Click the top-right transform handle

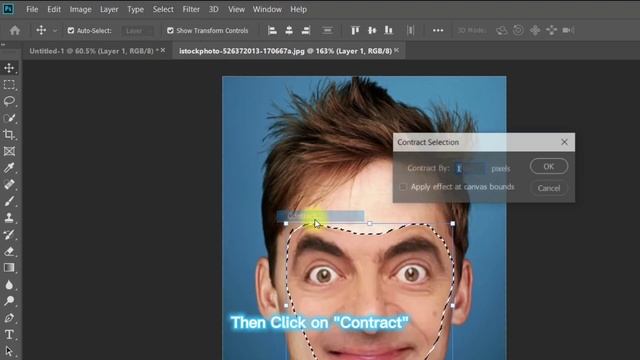pos(453,223)
